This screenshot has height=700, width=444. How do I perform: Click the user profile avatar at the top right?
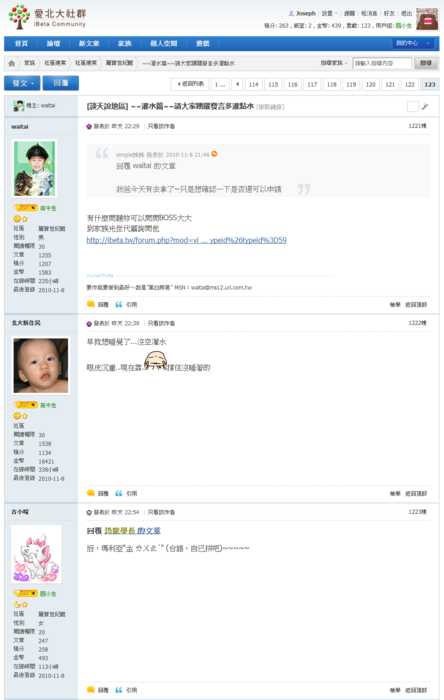click(427, 20)
